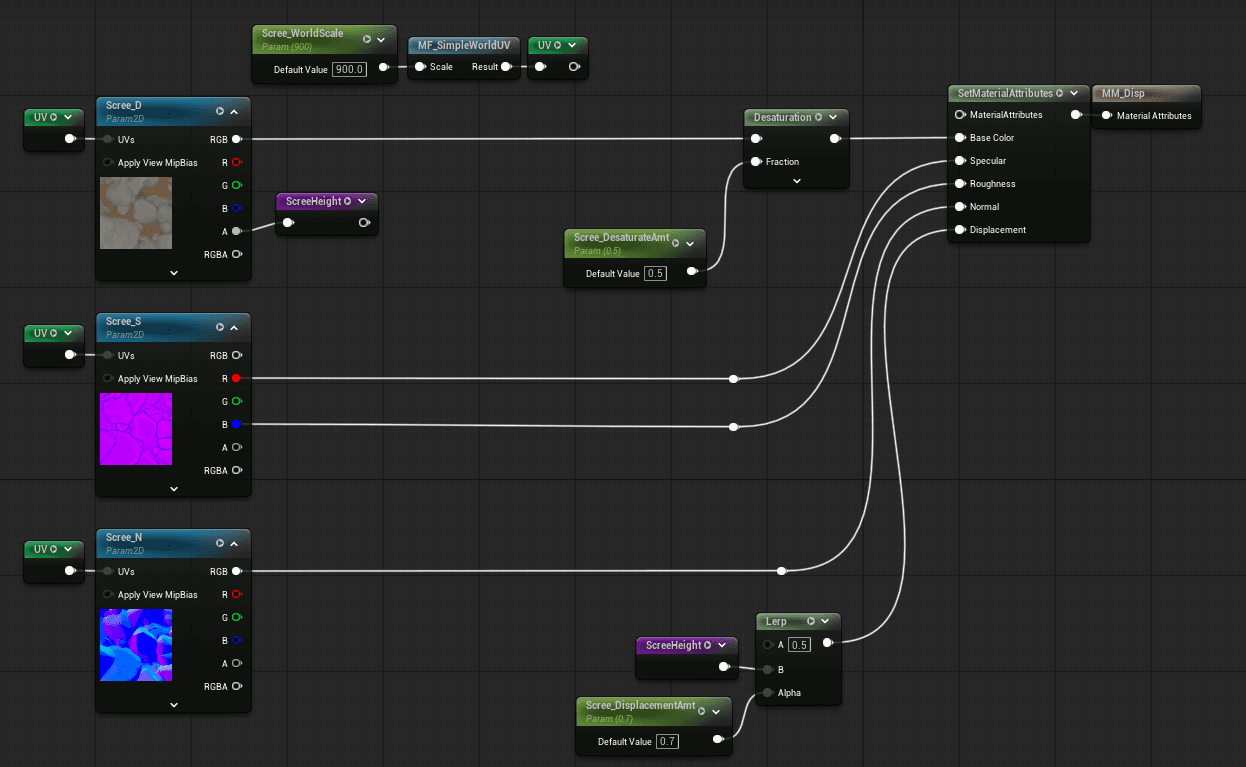
Task: Open the dropdown on Scree_WorldScale node
Action: click(381, 39)
